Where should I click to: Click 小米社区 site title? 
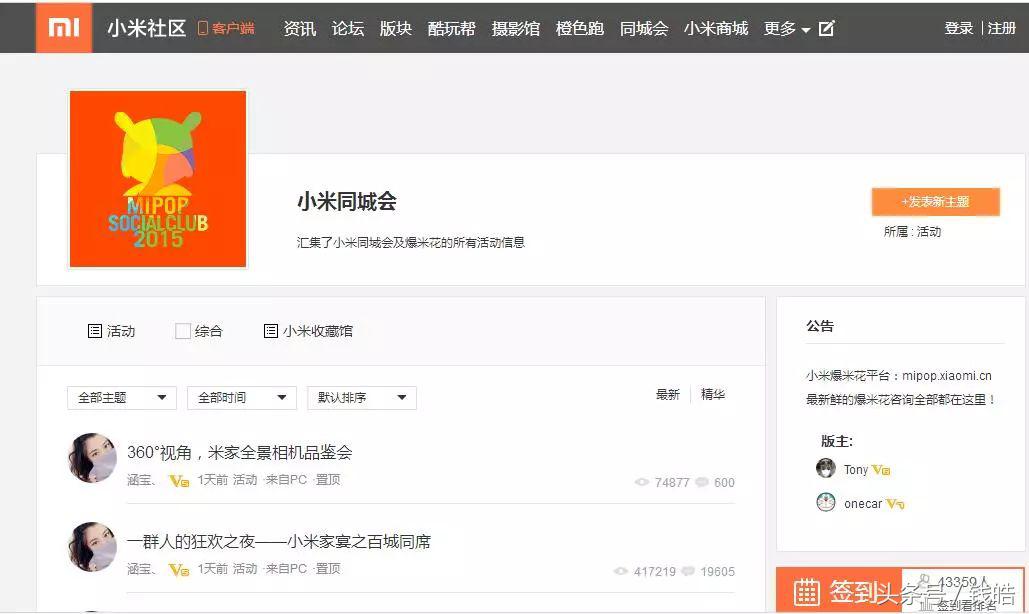pos(147,28)
